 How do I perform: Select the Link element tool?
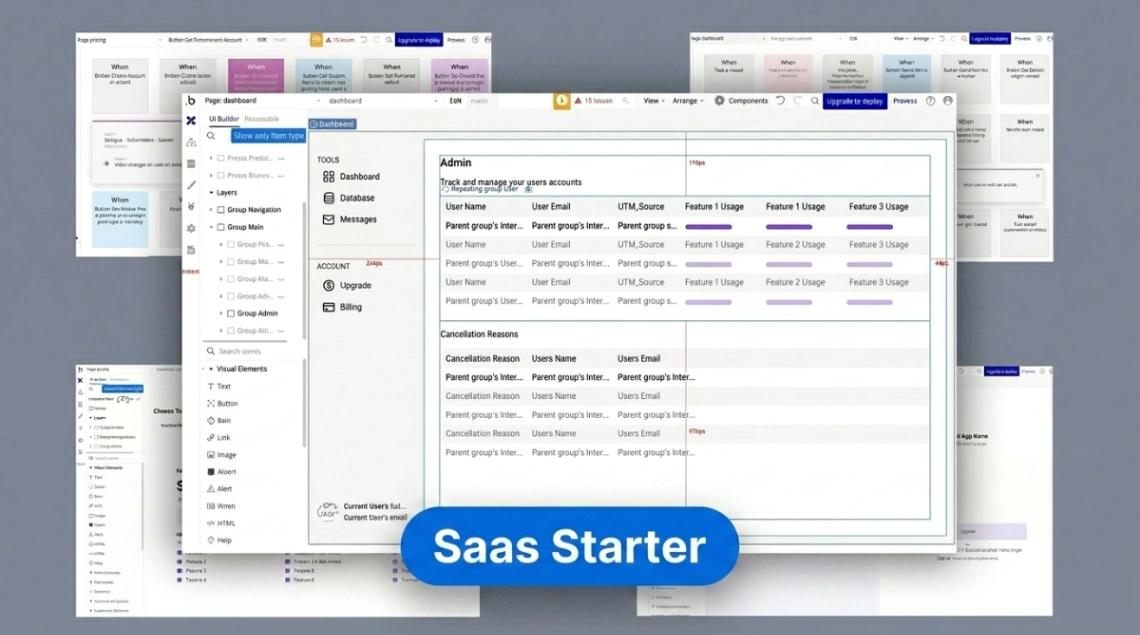click(219, 438)
